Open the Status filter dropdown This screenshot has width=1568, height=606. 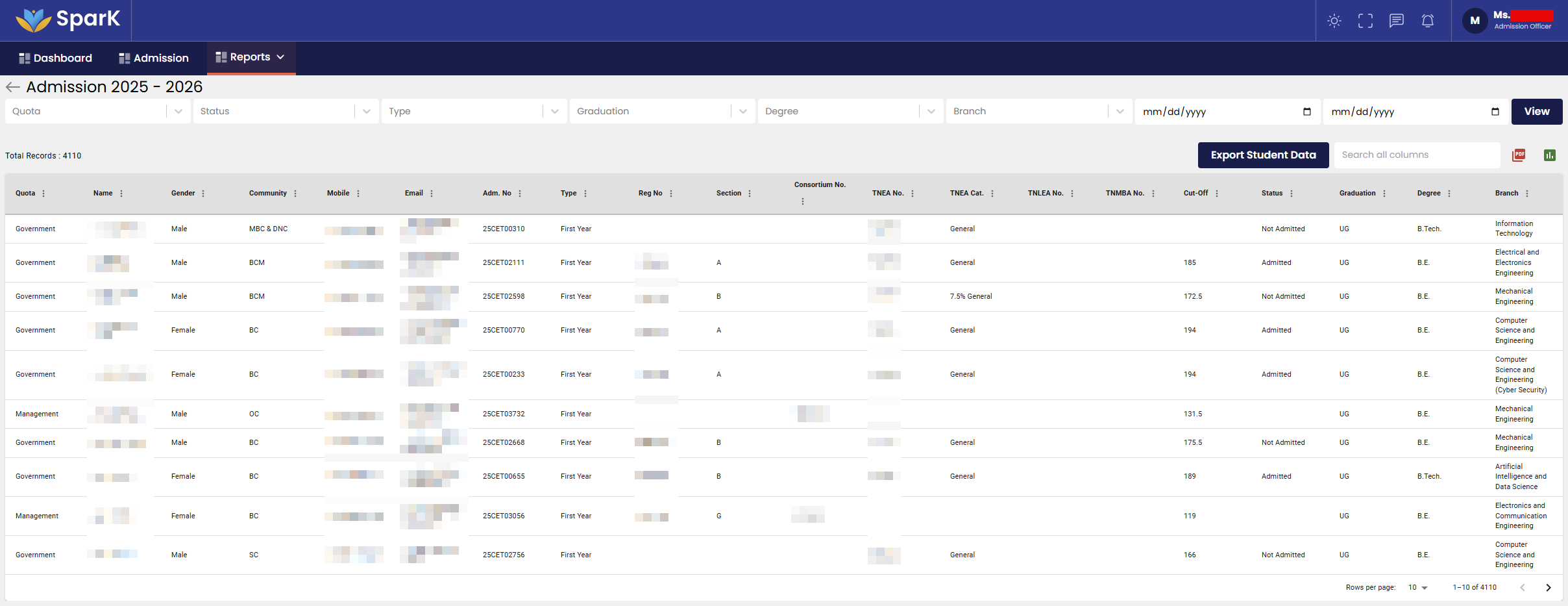[x=366, y=112]
